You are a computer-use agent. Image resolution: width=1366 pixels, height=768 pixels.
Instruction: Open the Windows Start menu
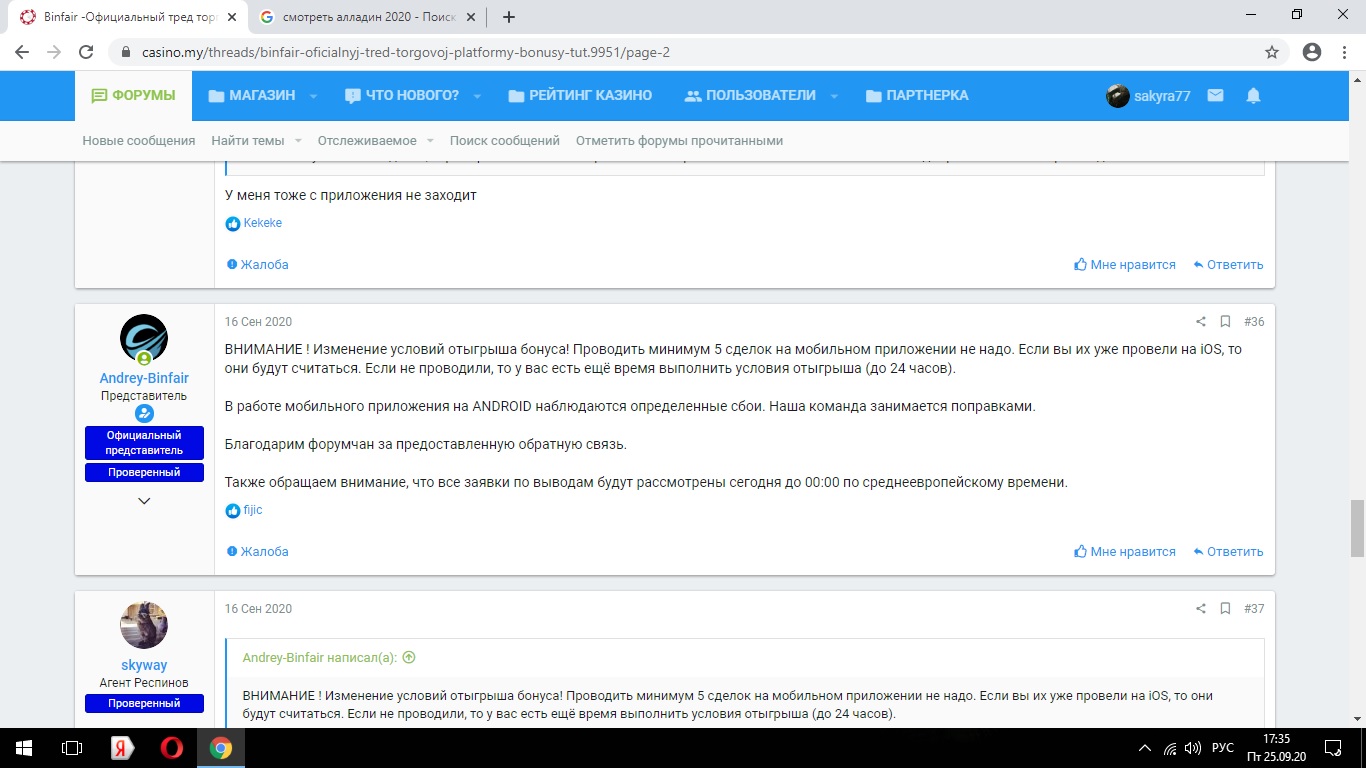(x=23, y=748)
